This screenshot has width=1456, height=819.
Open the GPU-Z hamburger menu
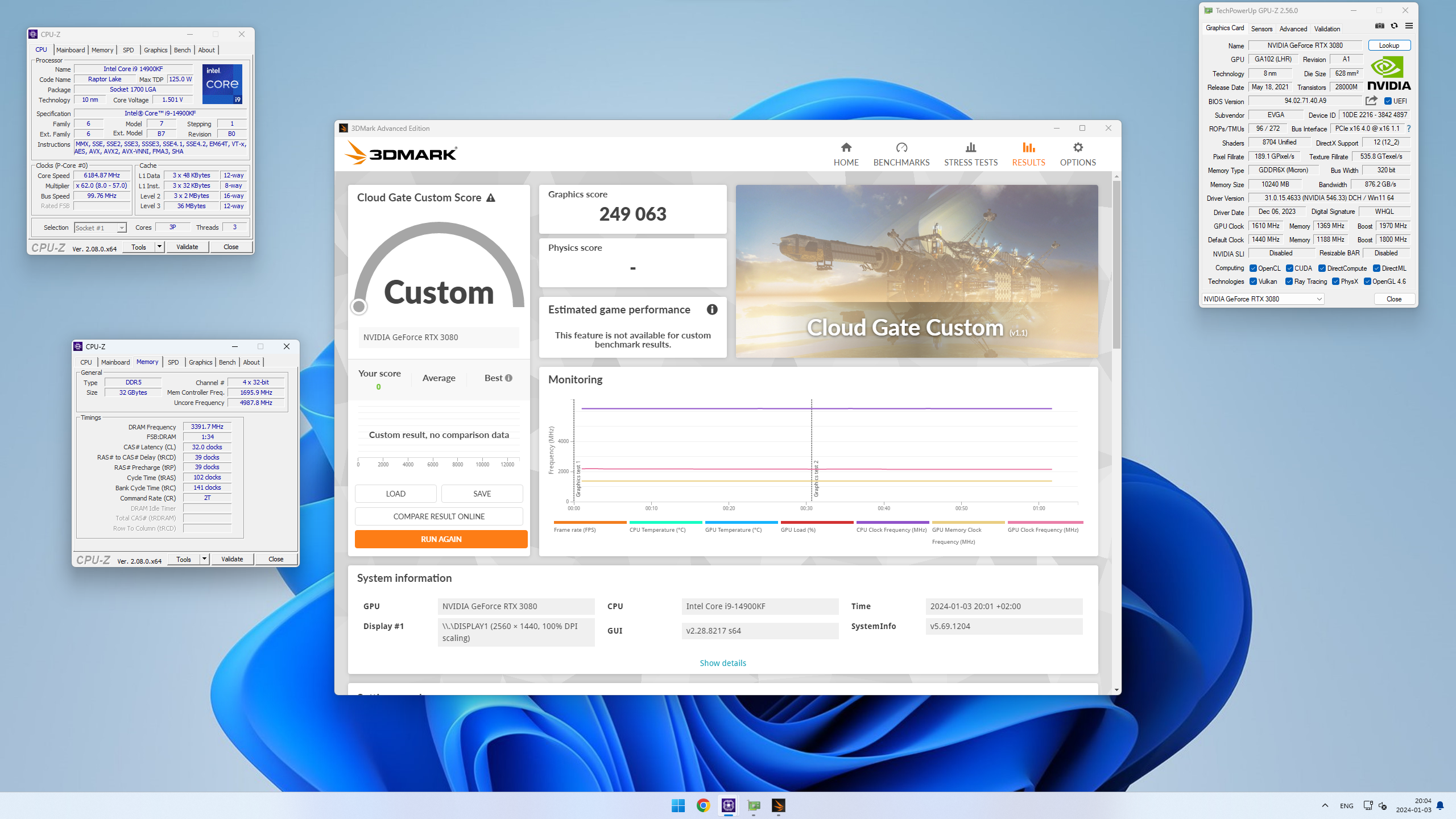pyautogui.click(x=1409, y=26)
